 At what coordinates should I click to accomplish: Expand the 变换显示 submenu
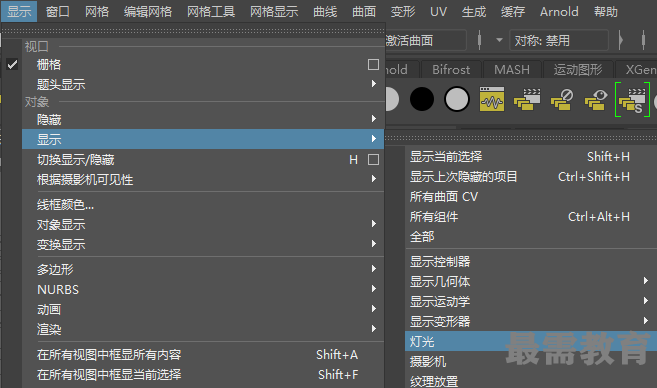coord(373,244)
